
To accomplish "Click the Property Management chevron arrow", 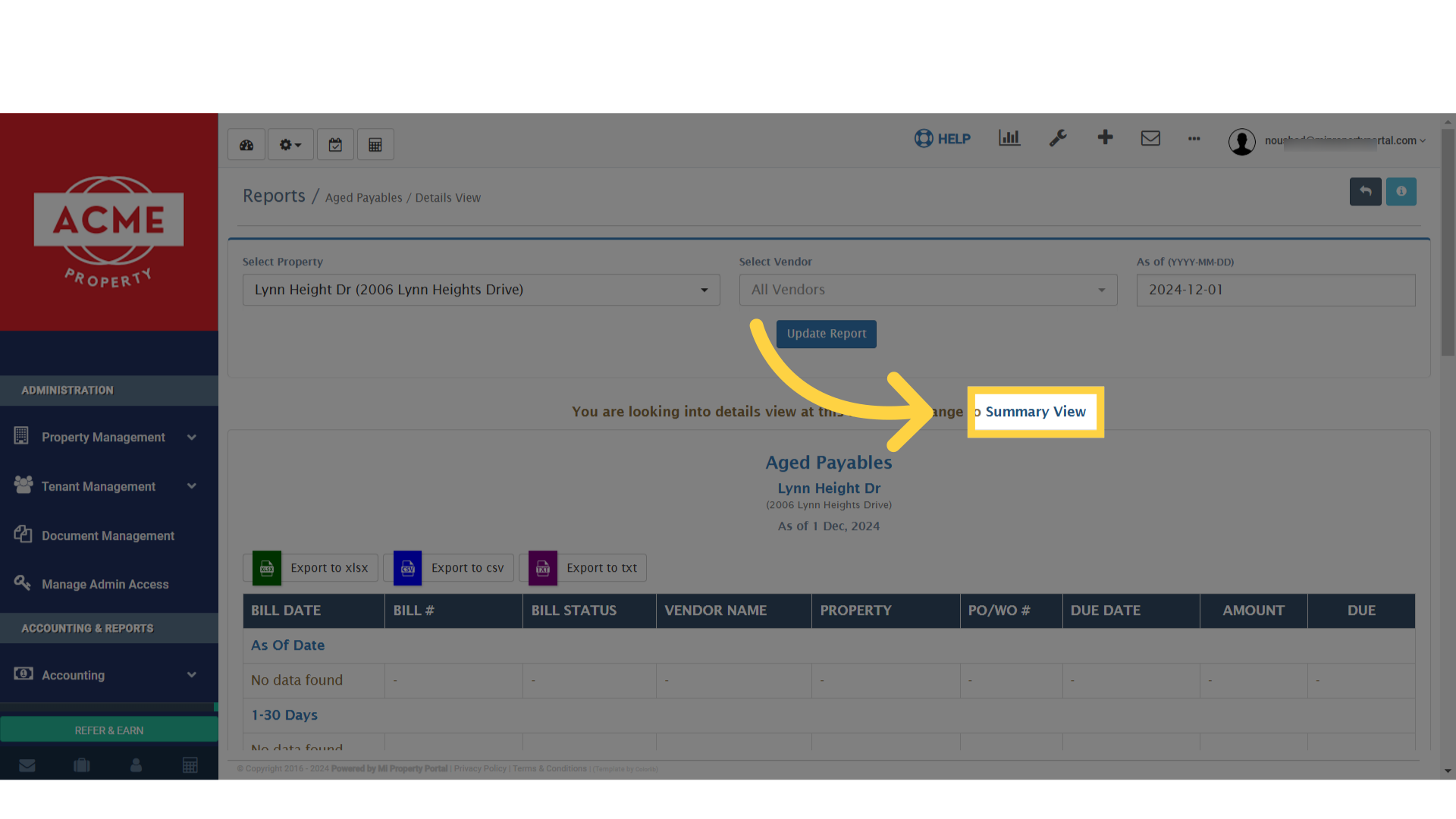I will click(192, 438).
